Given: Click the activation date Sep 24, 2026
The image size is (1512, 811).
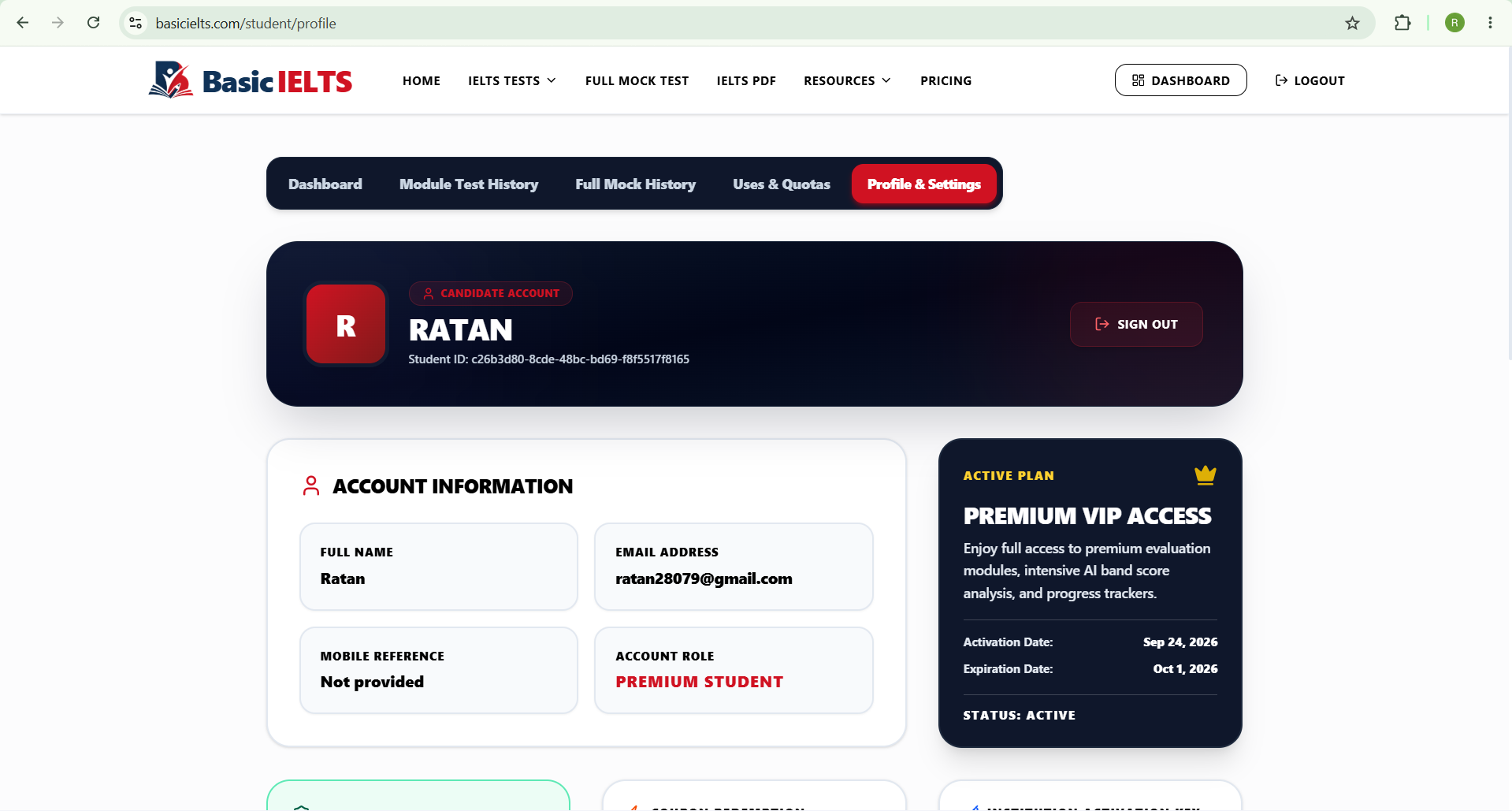Looking at the screenshot, I should point(1180,642).
